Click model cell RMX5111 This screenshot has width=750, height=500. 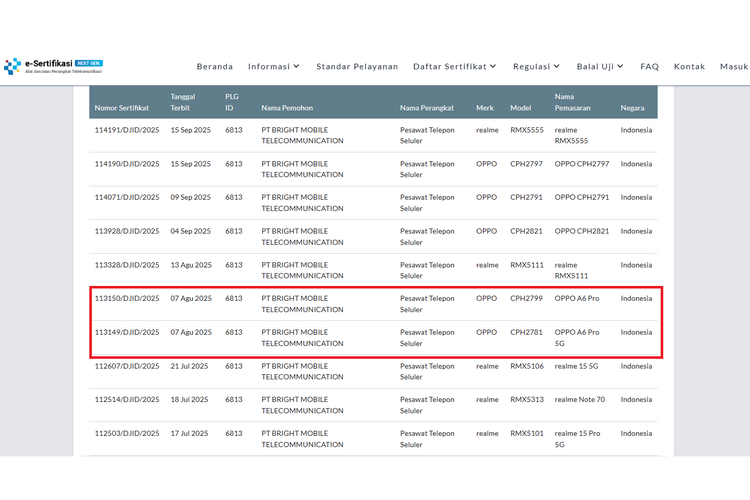(x=527, y=265)
